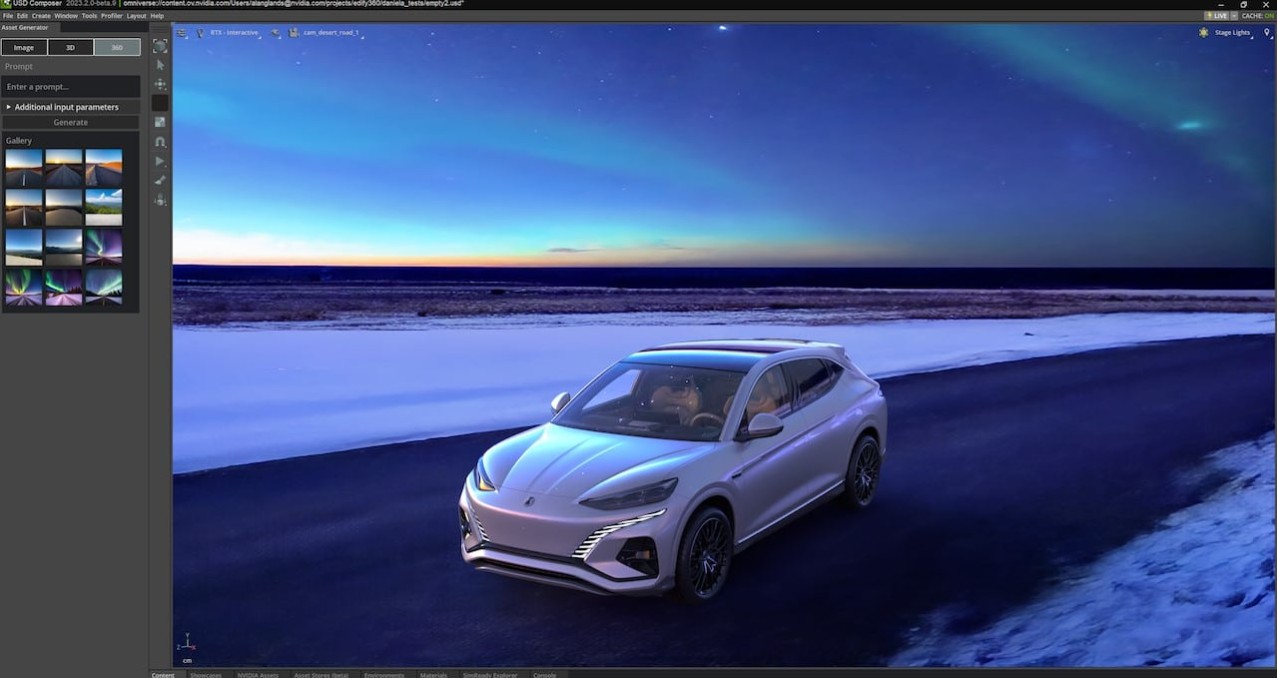Select first thumbnail in second gallery row

(24, 208)
